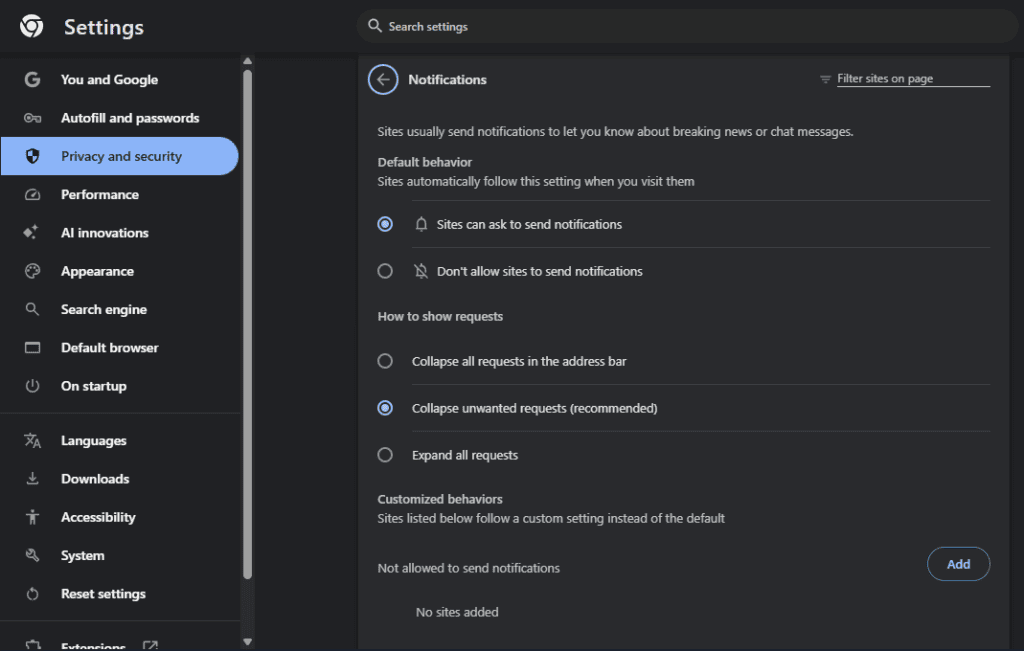Click the sidebar scrollbar up arrow
The image size is (1024, 651).
(248, 61)
